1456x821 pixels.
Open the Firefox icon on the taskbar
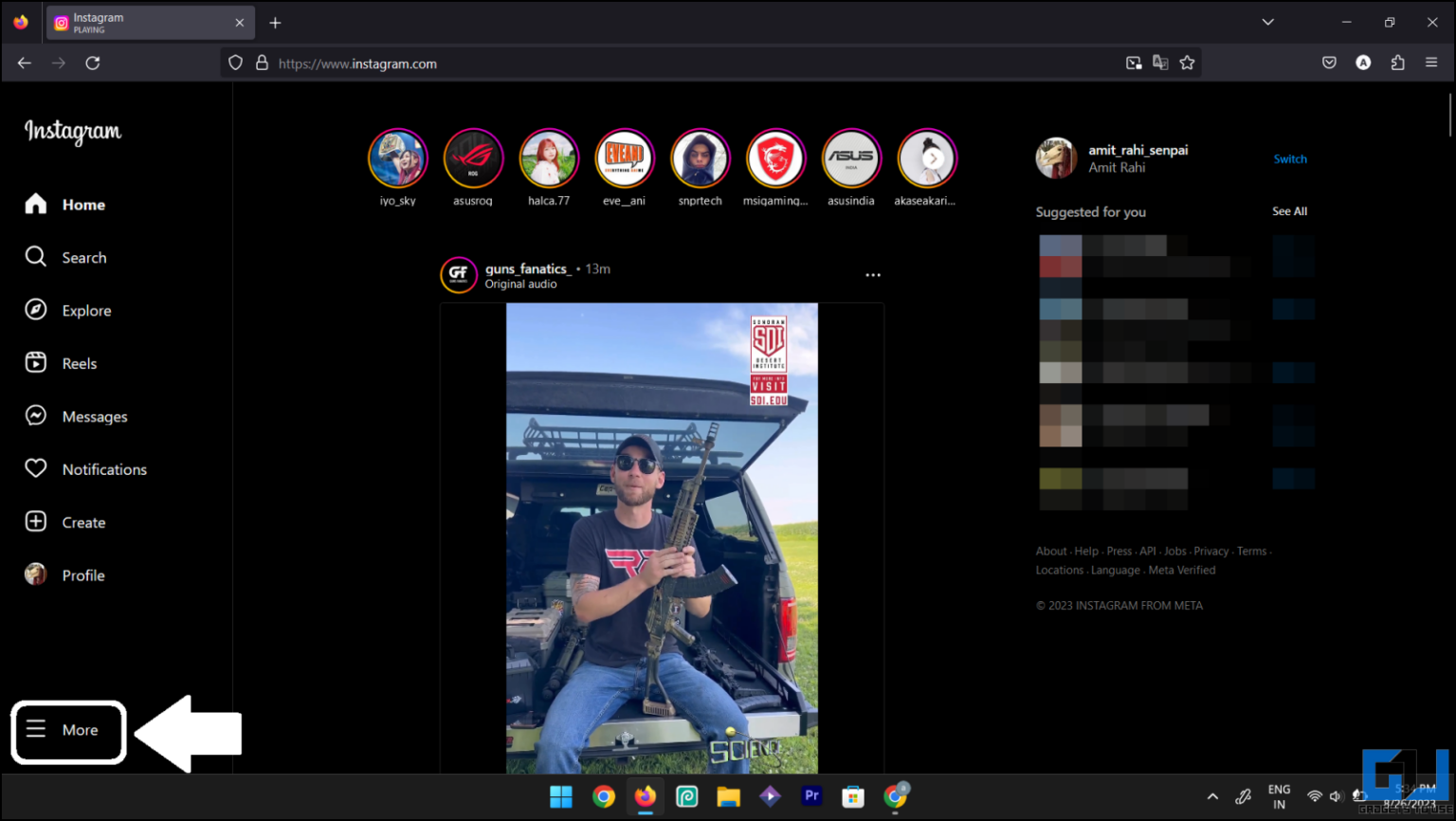click(x=645, y=796)
